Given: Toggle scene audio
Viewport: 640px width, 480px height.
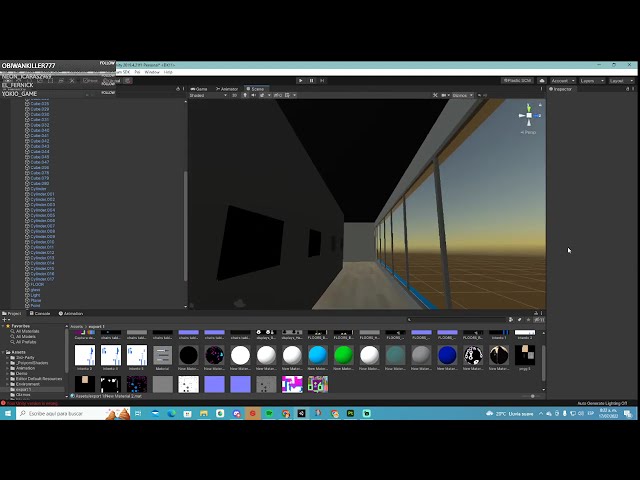Looking at the screenshot, I should tap(253, 96).
